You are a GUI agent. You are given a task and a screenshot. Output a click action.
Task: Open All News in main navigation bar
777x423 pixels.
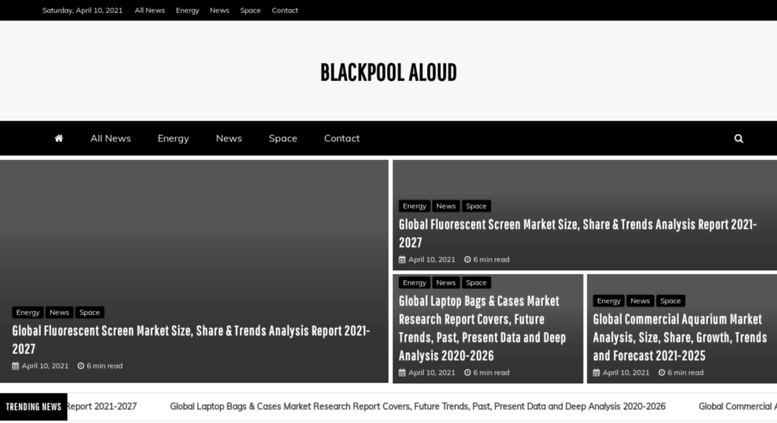(x=111, y=138)
